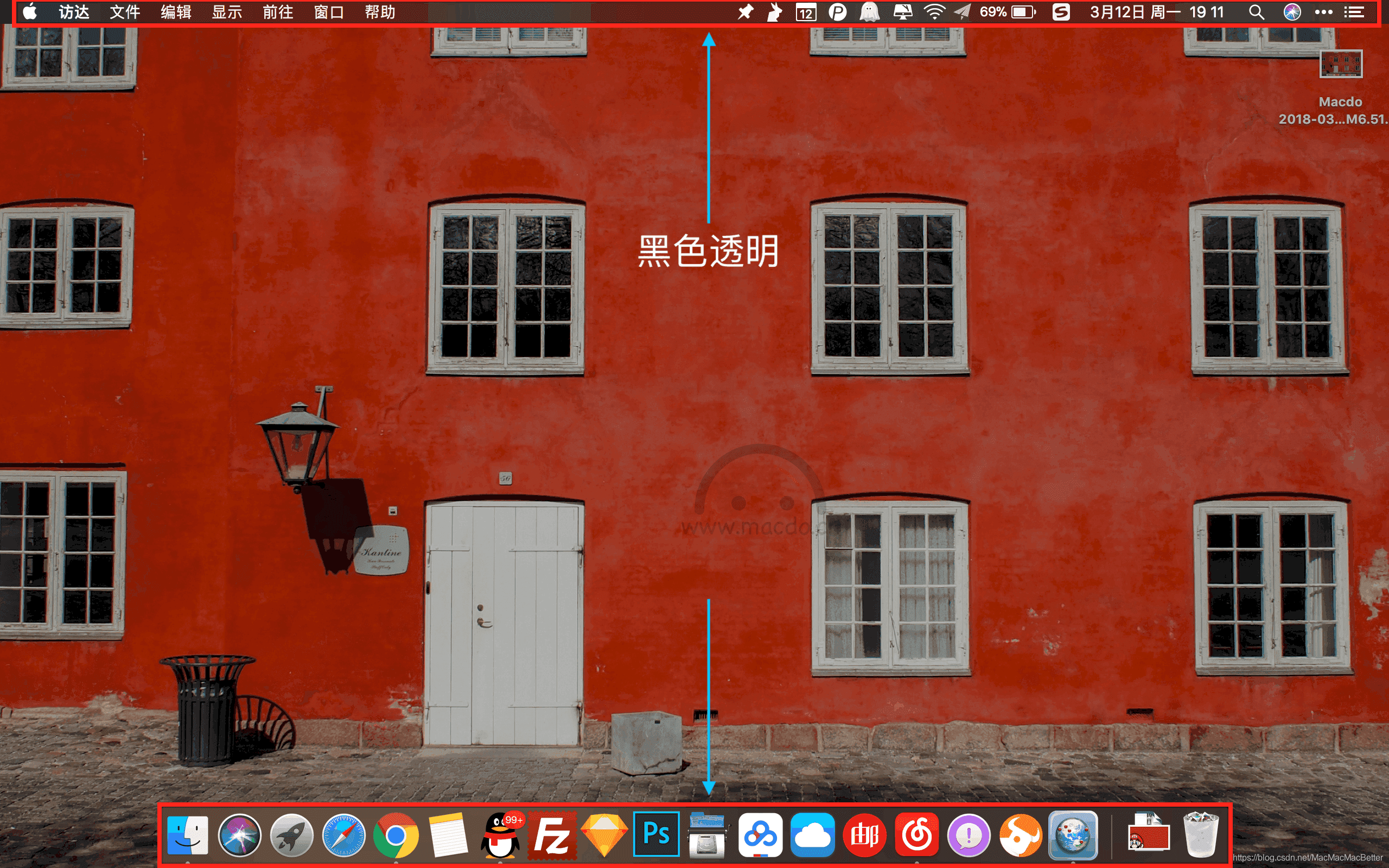Open Launchpad rocket icon

(x=291, y=834)
